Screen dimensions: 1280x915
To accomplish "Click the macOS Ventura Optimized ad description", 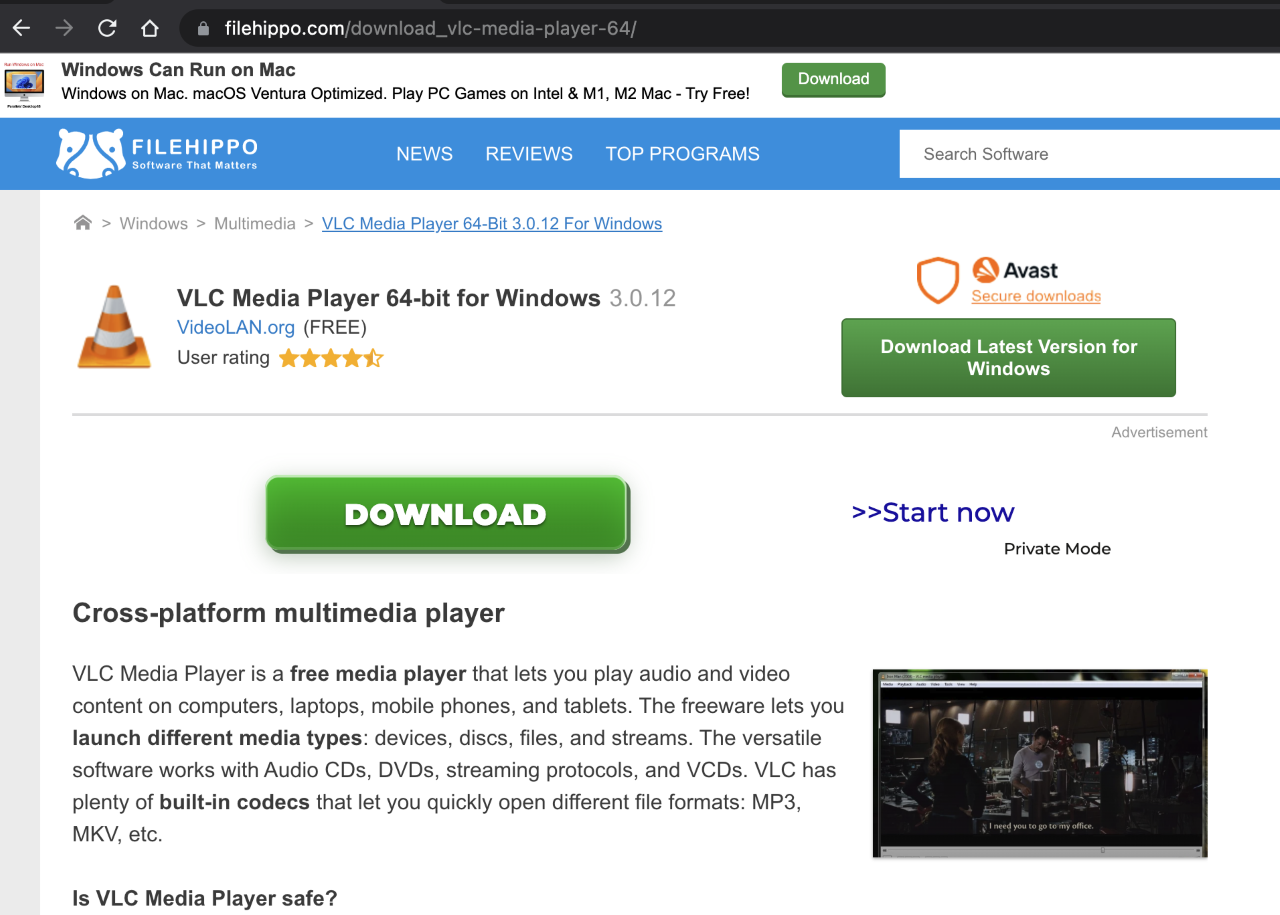I will coord(405,94).
